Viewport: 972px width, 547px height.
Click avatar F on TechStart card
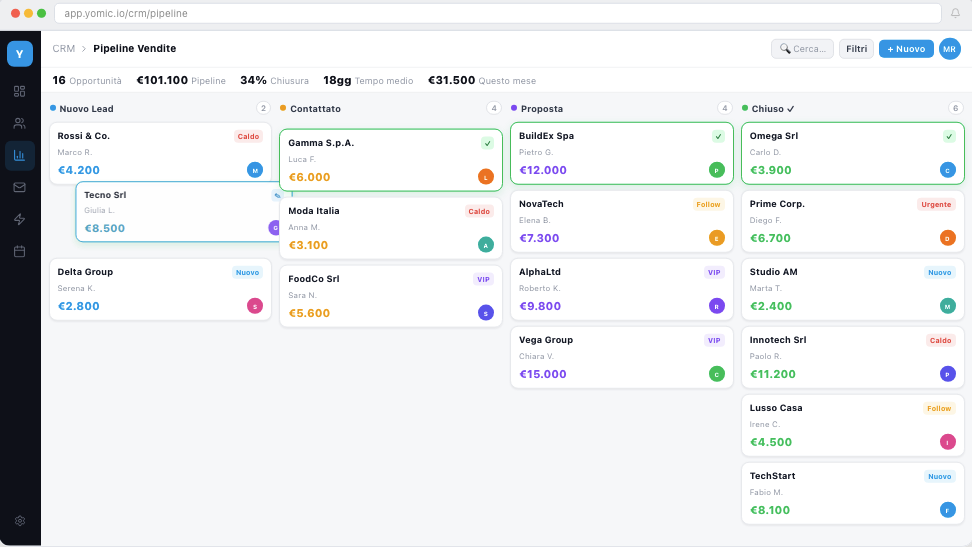[948, 510]
